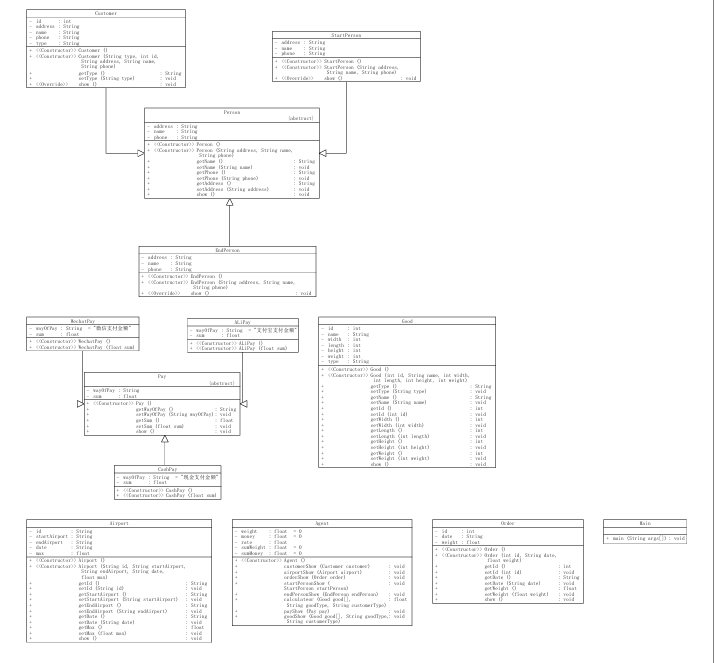Click the wayOfPay attribute in CashPay
Screen dimensions: 715x663
point(167,477)
